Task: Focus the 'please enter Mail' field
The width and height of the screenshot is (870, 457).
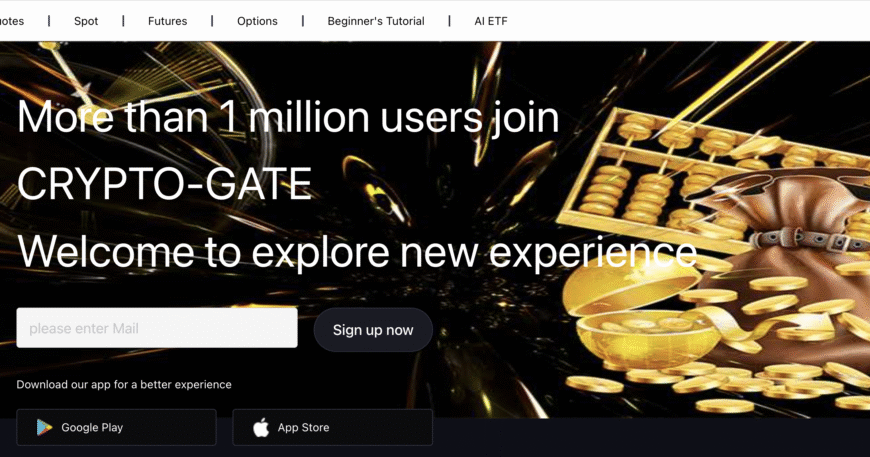Action: tap(157, 328)
